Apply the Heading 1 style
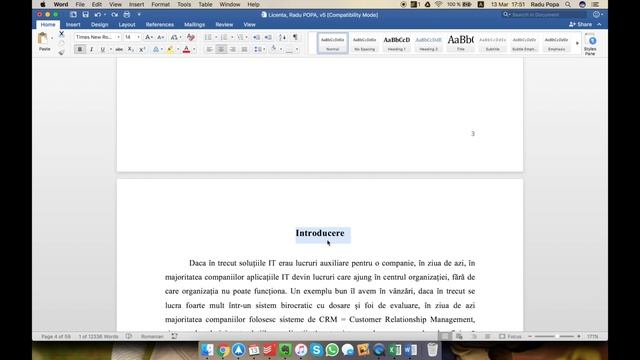Viewport: 640px width, 360px height. (x=396, y=43)
